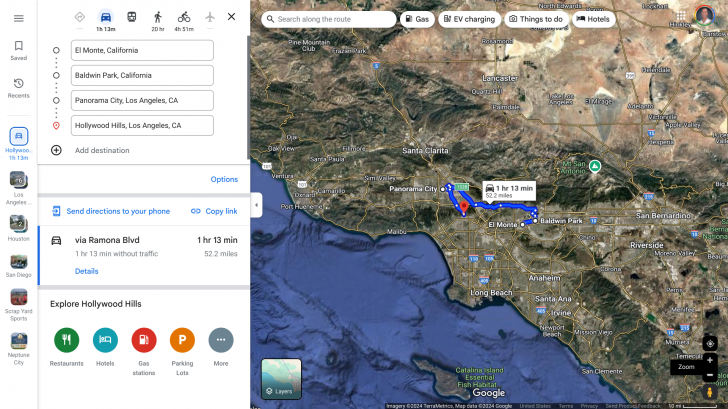Viewport: 728px width, 409px height.
Task: Expand route Options
Action: (x=224, y=179)
